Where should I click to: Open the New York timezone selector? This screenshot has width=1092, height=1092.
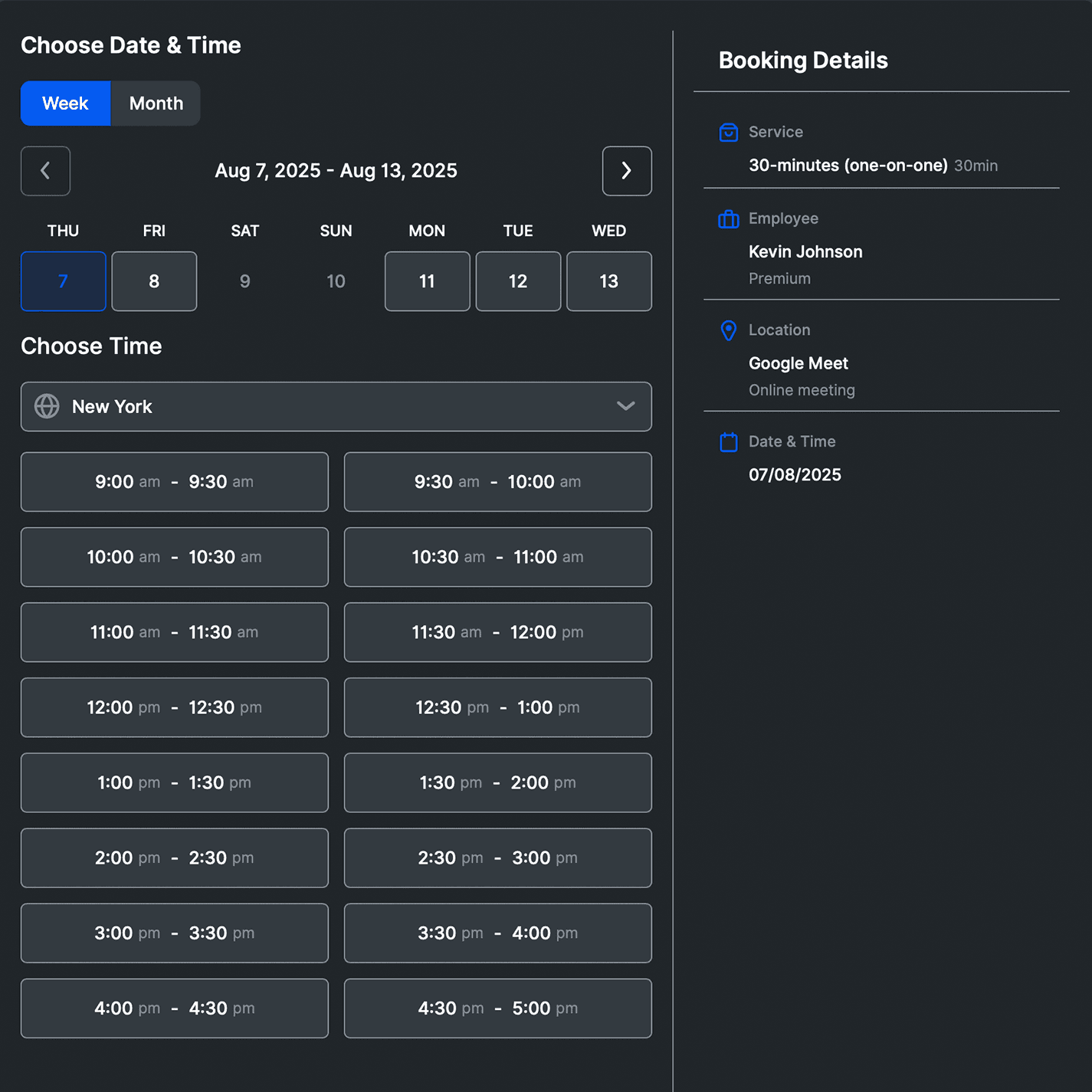tap(336, 407)
